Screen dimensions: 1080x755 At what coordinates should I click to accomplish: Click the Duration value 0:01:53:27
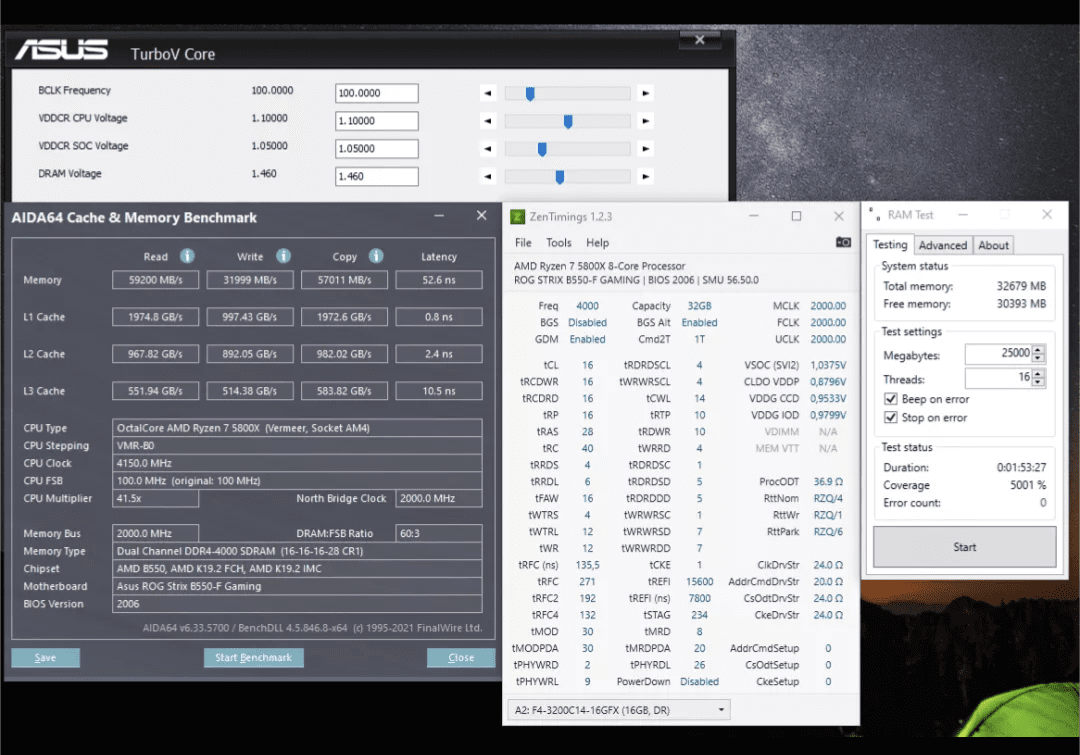(1021, 467)
